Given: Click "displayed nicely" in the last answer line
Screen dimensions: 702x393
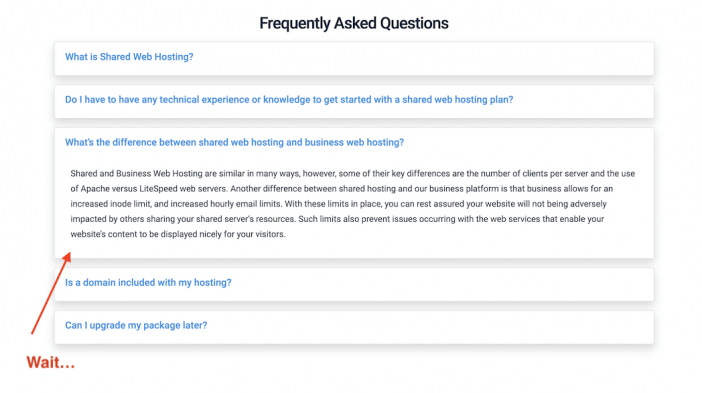Looking at the screenshot, I should (191, 234).
